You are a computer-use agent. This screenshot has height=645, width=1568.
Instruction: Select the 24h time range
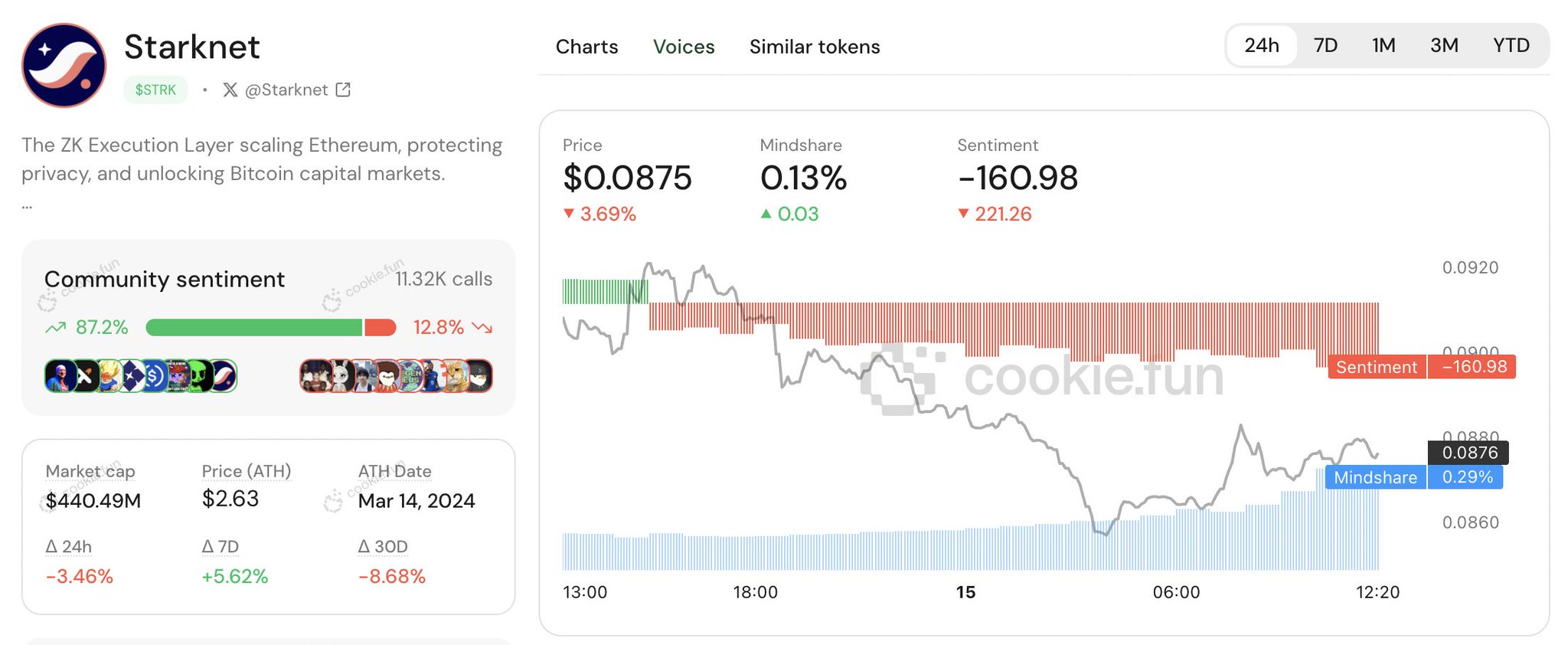click(1261, 46)
